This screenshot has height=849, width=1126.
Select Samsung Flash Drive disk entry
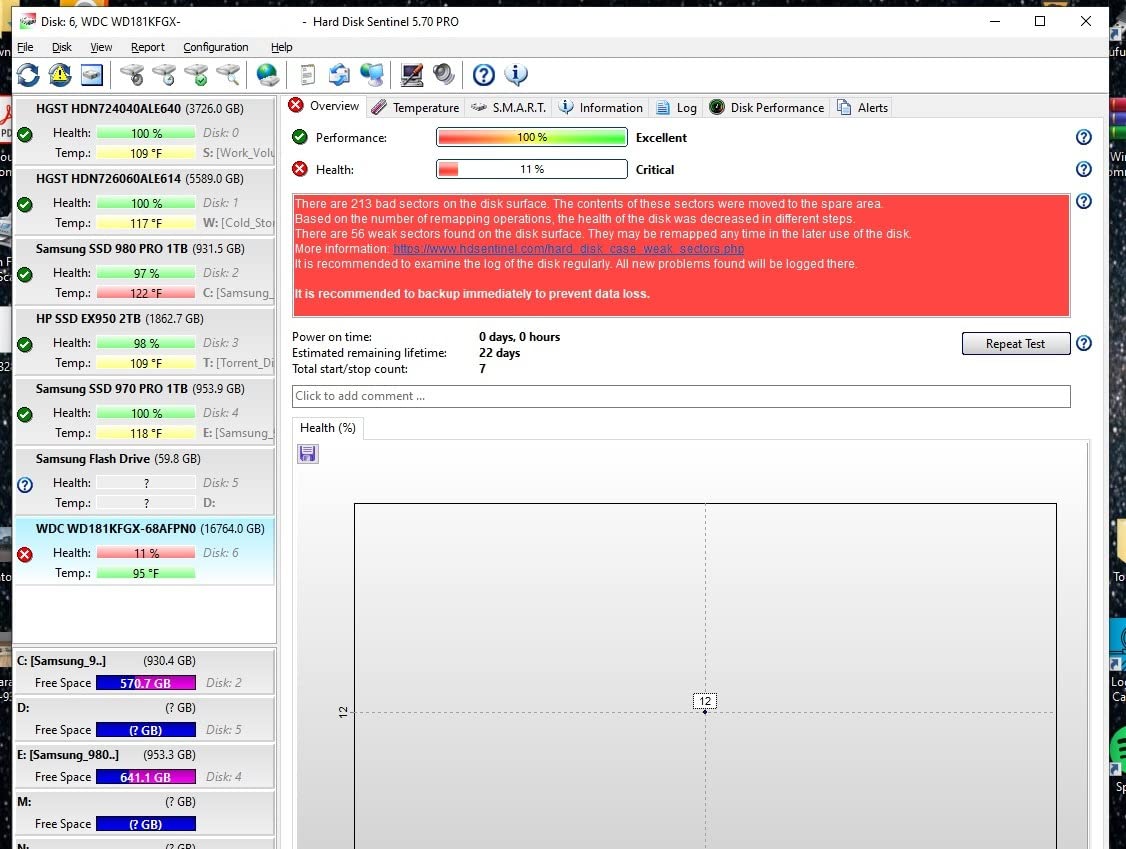pyautogui.click(x=144, y=481)
